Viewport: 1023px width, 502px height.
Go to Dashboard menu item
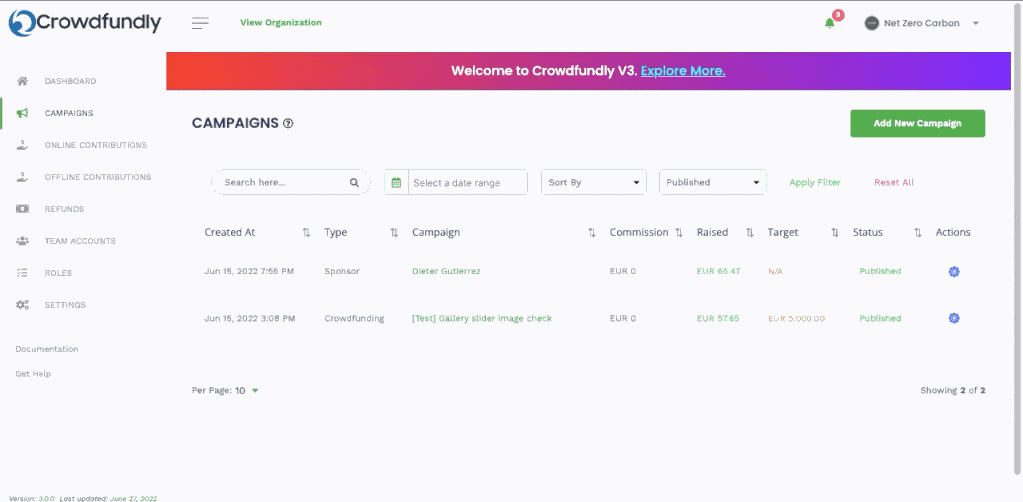70,81
